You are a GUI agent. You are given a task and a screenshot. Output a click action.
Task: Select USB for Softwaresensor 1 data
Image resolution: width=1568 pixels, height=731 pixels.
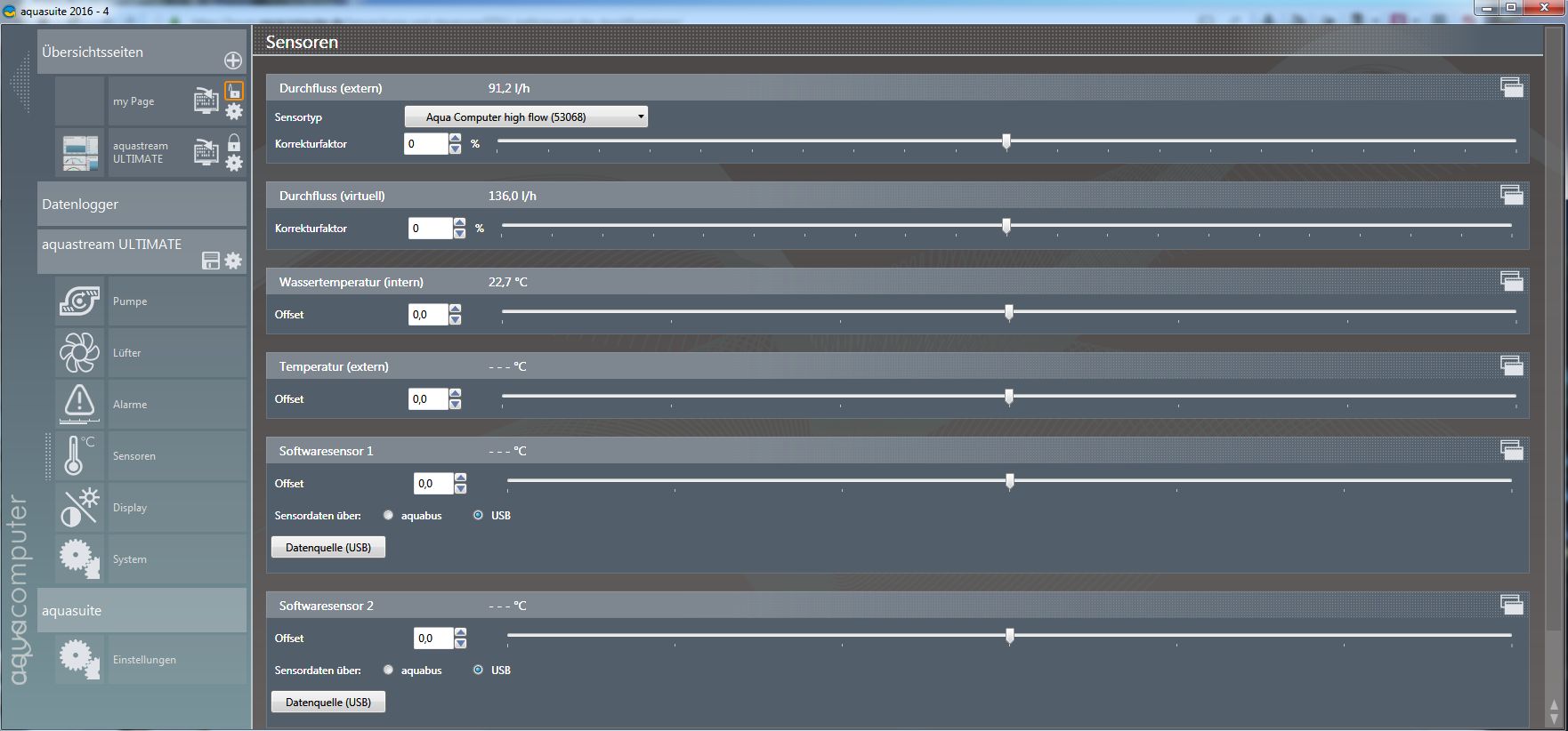478,515
